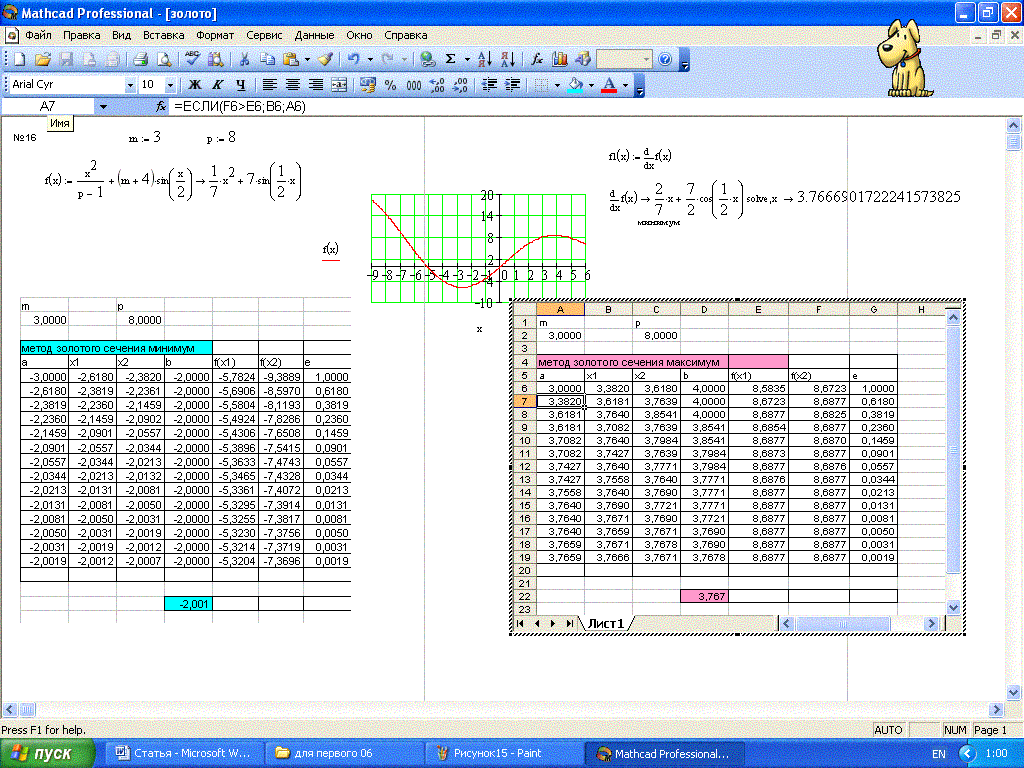
Task: Toggle italic formatting (К button)
Action: tap(217, 86)
